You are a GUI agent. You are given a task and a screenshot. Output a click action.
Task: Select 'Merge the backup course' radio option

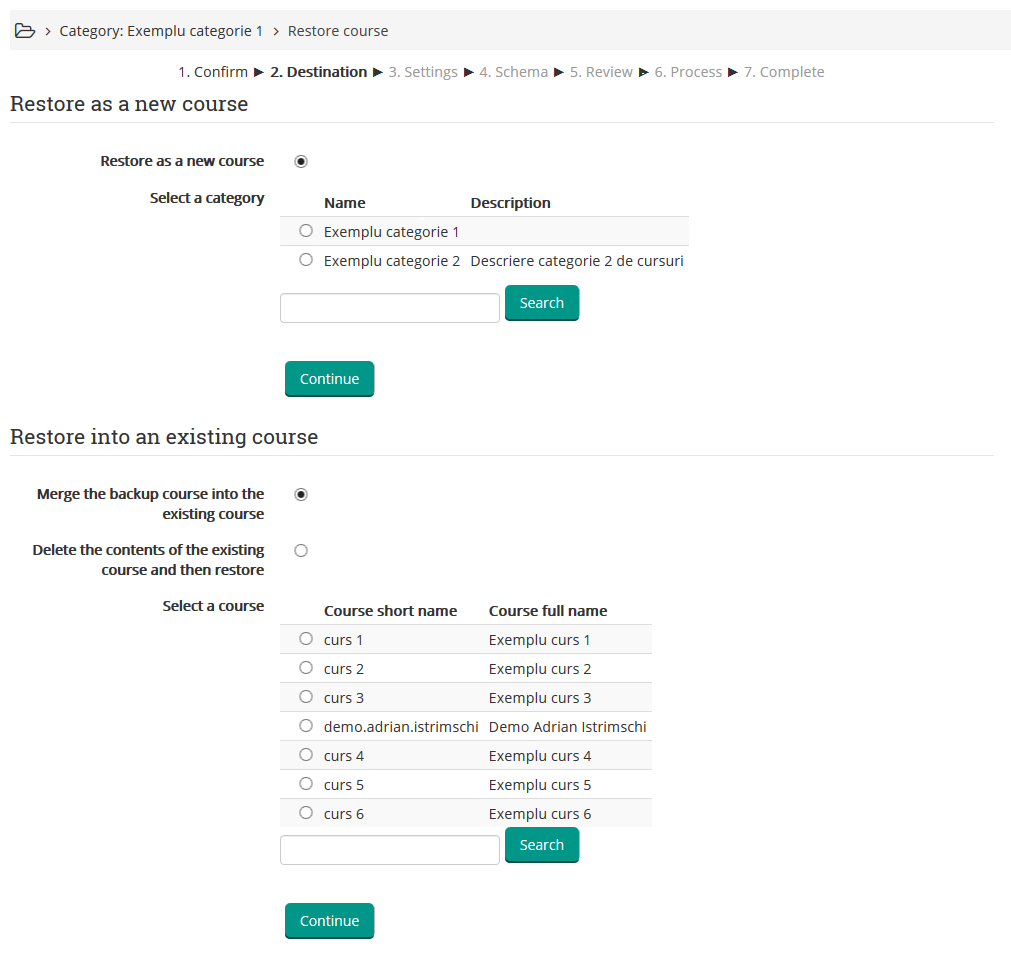point(301,494)
